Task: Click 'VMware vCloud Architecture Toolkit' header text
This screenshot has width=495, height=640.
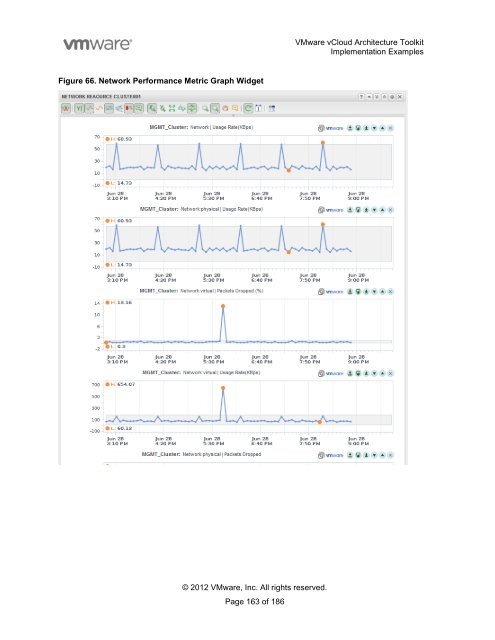Action: [359, 42]
